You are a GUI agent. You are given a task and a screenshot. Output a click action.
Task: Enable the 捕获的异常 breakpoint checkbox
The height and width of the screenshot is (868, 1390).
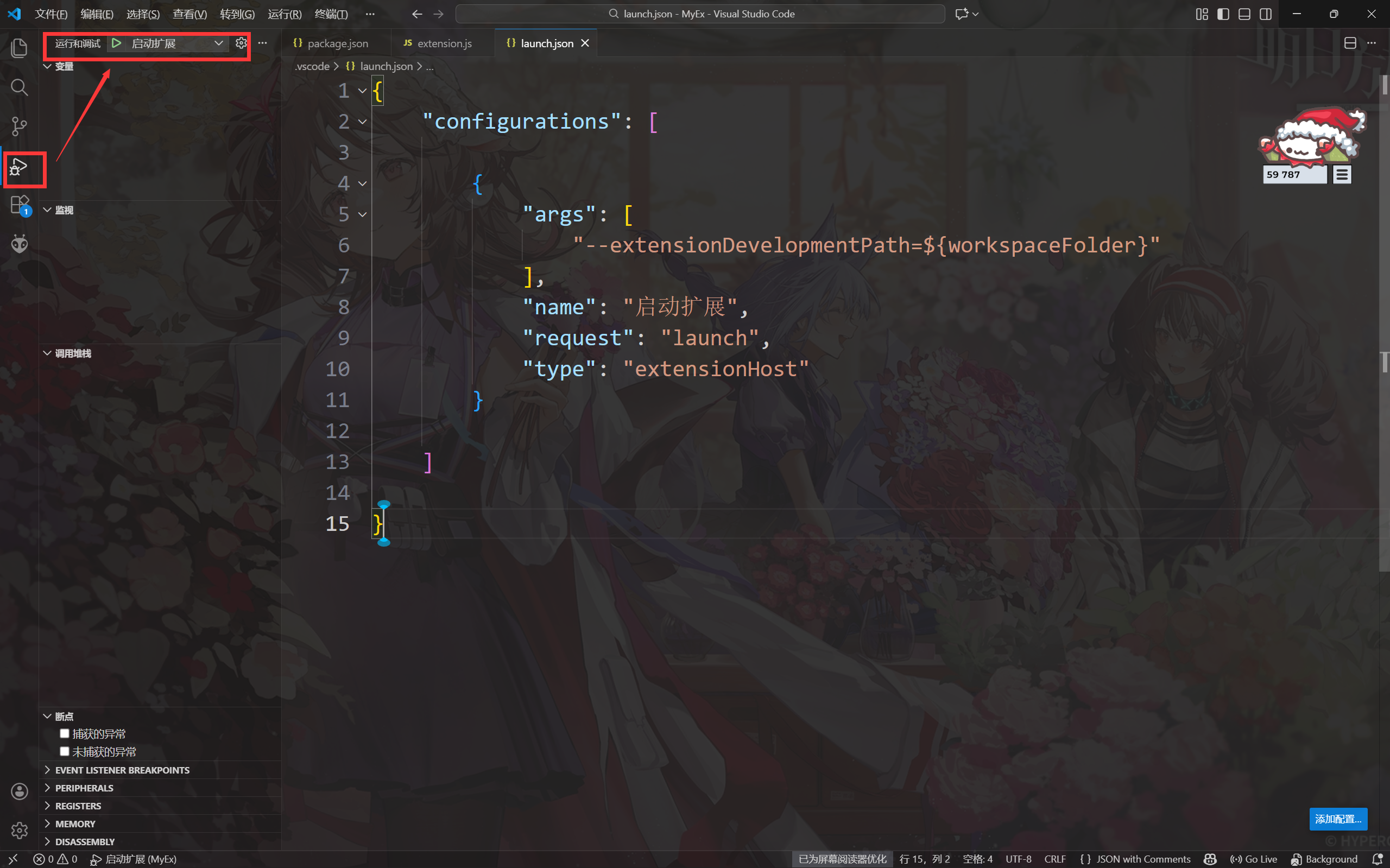click(65, 734)
